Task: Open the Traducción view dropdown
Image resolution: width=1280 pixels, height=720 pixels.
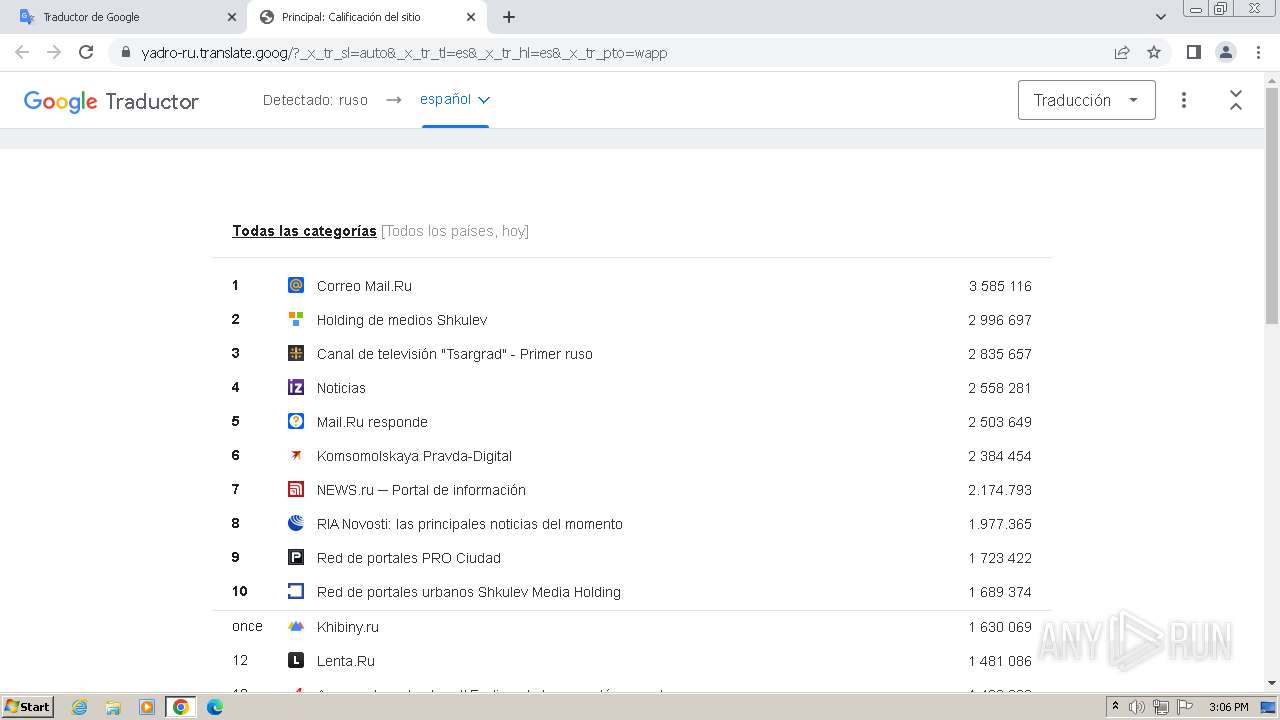Action: 1087,100
